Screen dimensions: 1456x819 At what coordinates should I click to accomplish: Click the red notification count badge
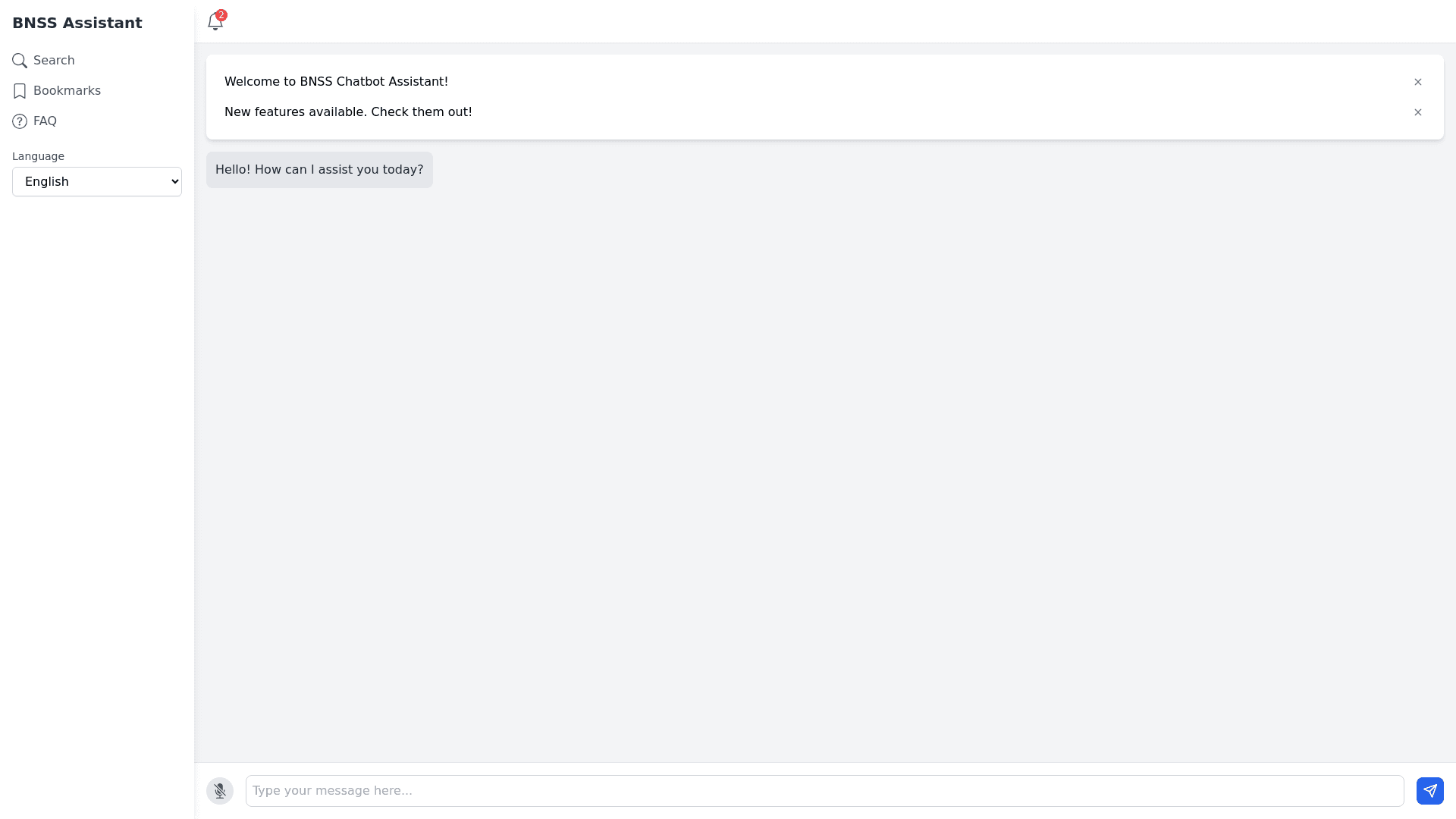tap(221, 15)
